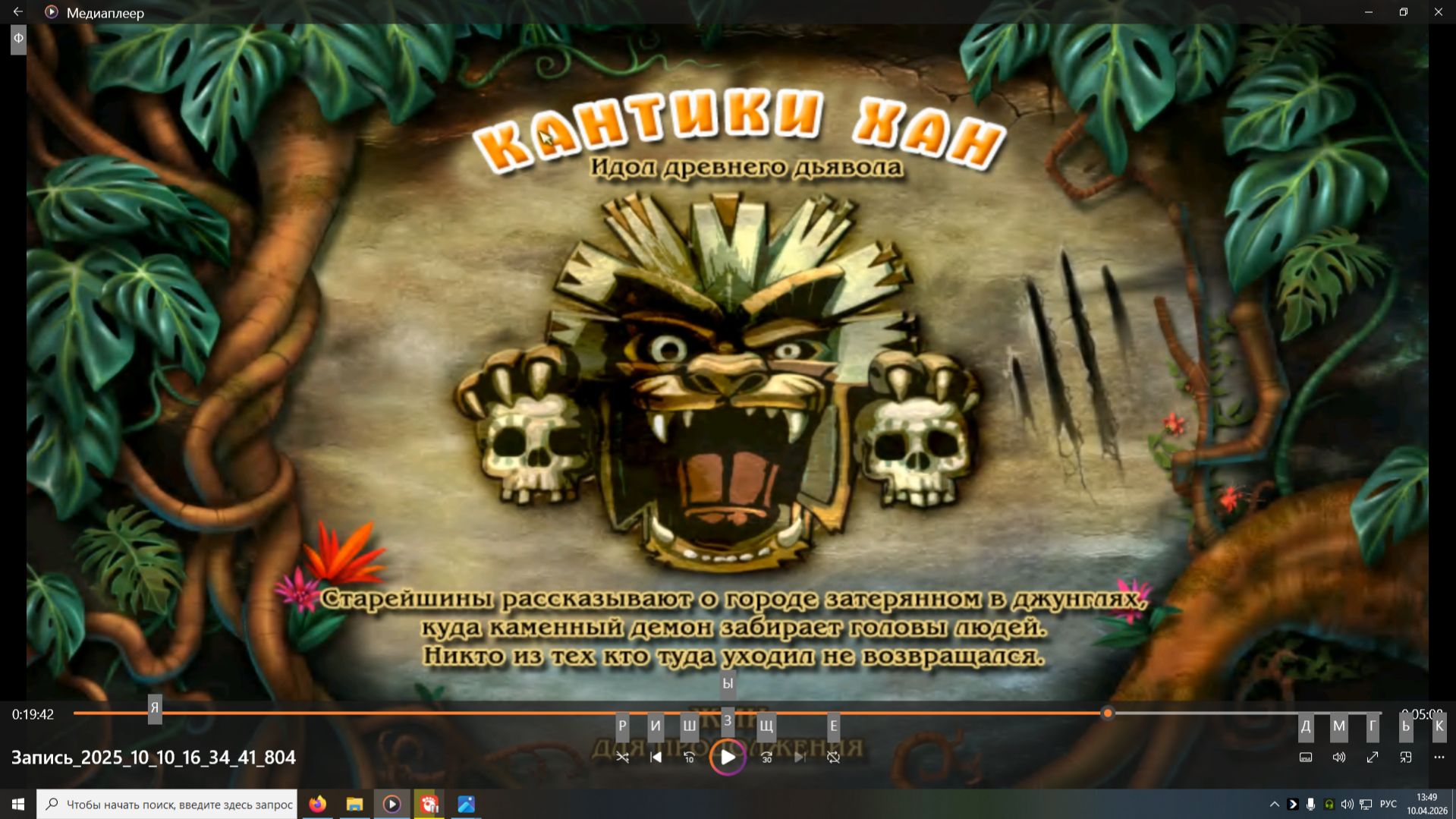Viewport: 1456px width, 819px height.
Task: Toggle the repeat mode button
Action: [833, 758]
